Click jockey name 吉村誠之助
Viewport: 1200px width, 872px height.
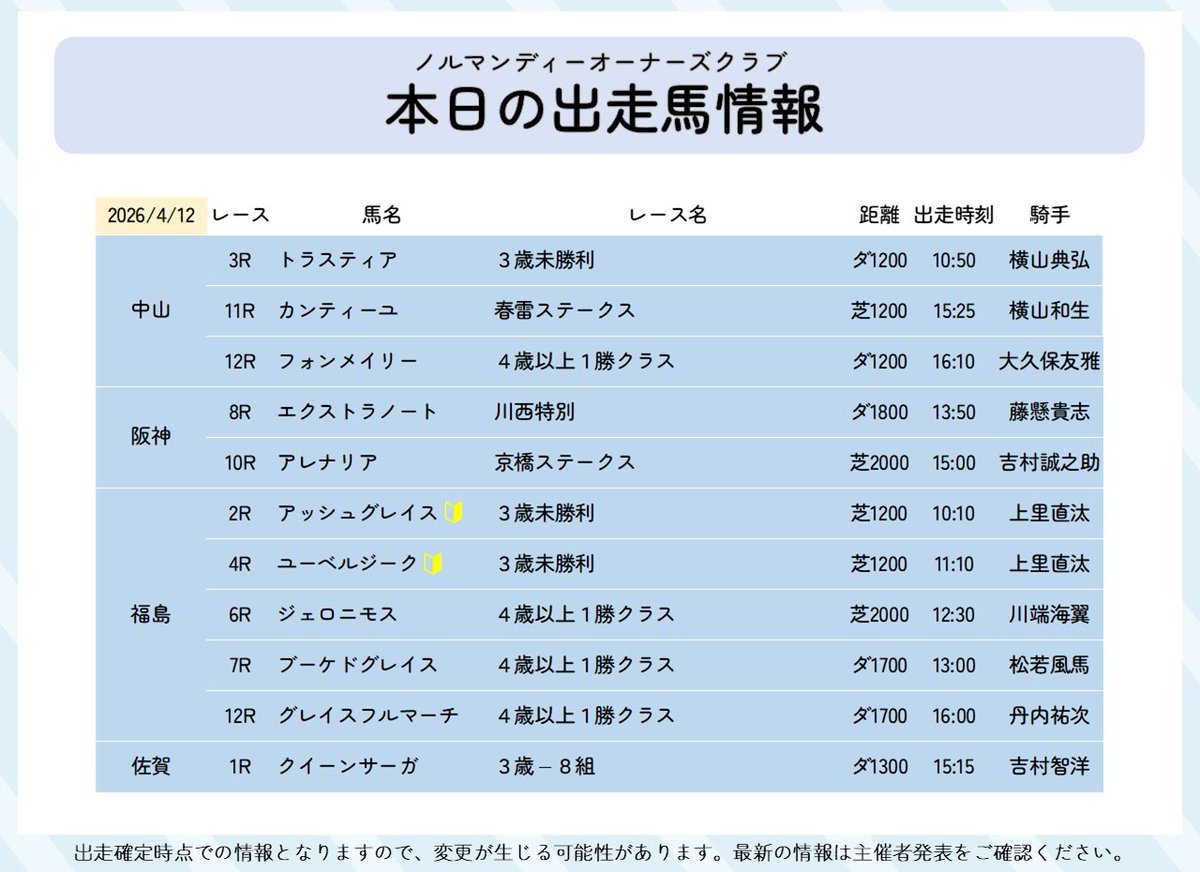point(1049,462)
